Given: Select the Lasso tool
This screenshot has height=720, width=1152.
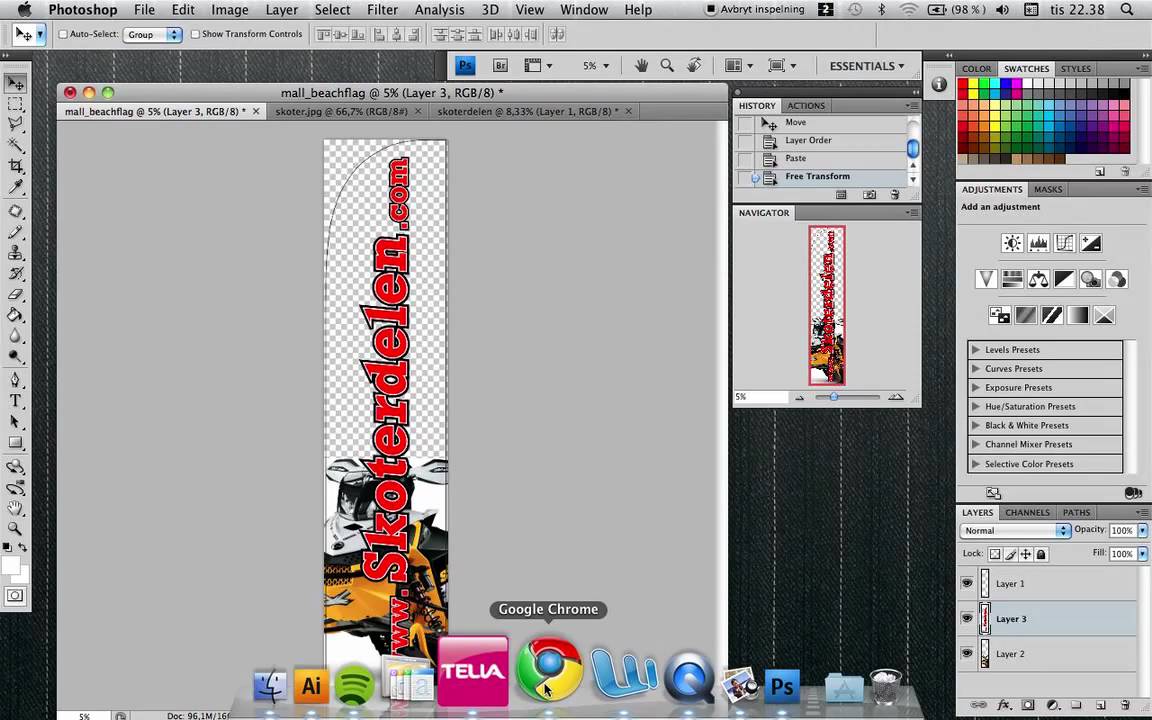Looking at the screenshot, I should [x=15, y=124].
